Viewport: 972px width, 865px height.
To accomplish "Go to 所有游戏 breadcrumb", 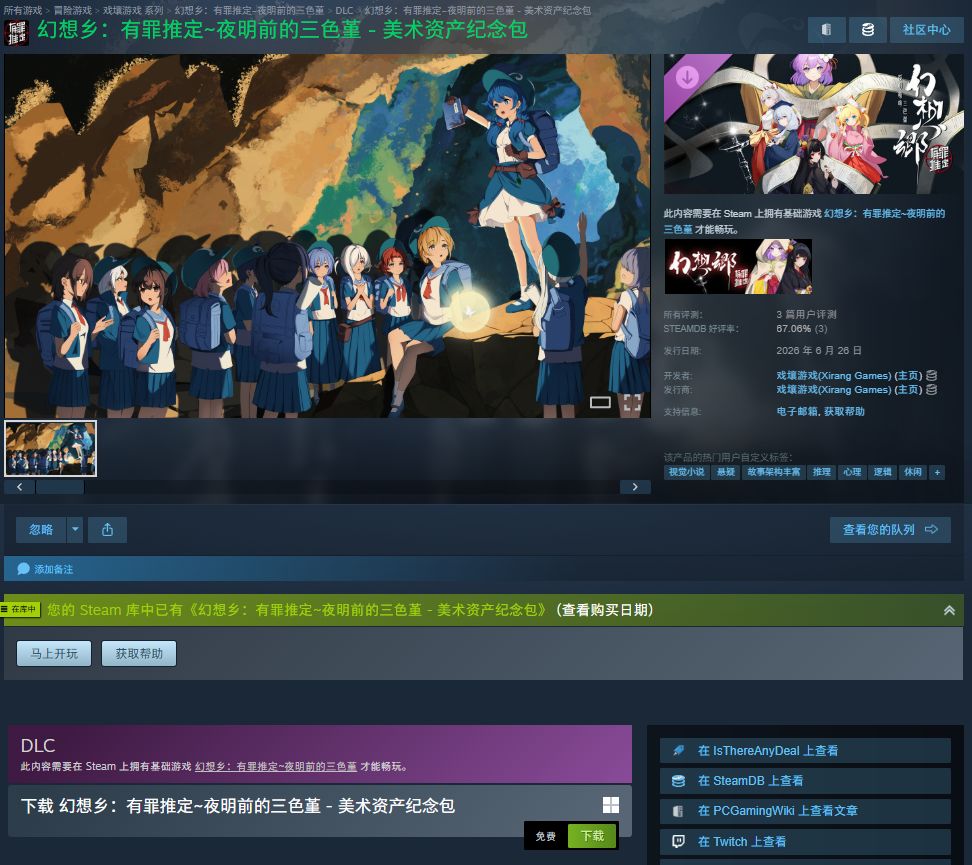I will click(x=23, y=11).
